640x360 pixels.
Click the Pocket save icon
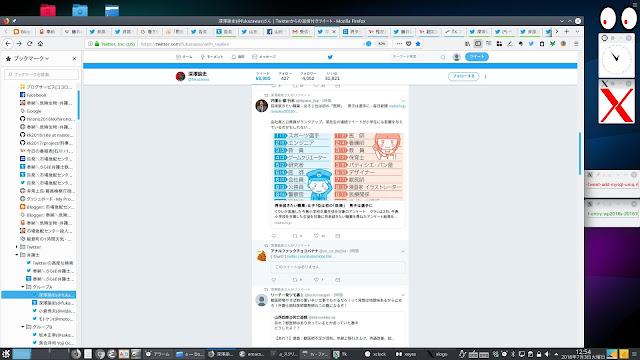409,44
